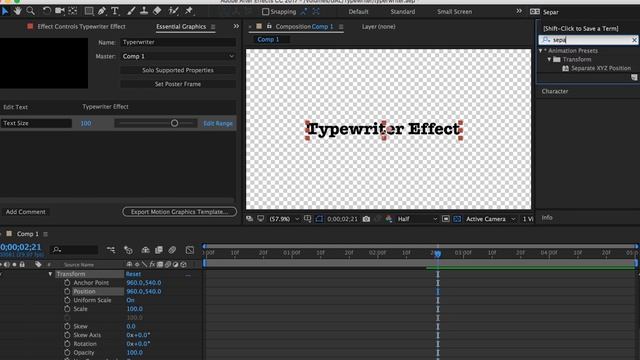The image size is (640, 360).
Task: Select the Unified Camera tool
Action: coord(60,11)
